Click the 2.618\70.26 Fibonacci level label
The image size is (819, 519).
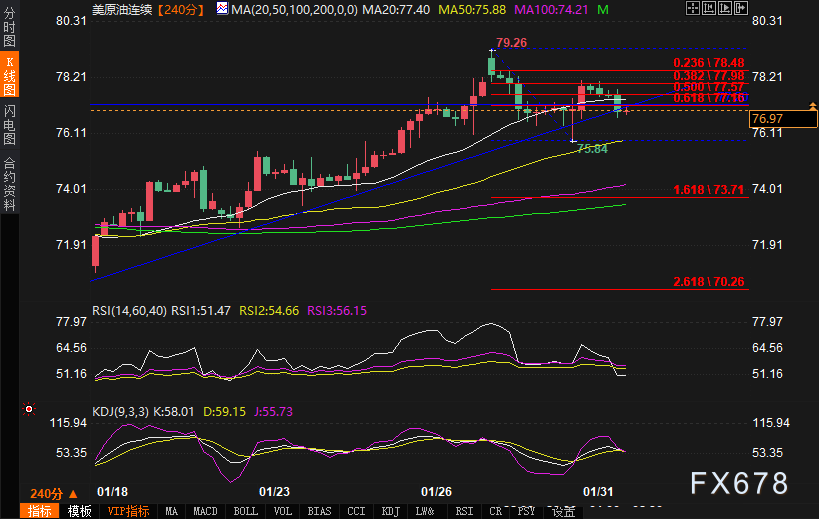click(709, 282)
